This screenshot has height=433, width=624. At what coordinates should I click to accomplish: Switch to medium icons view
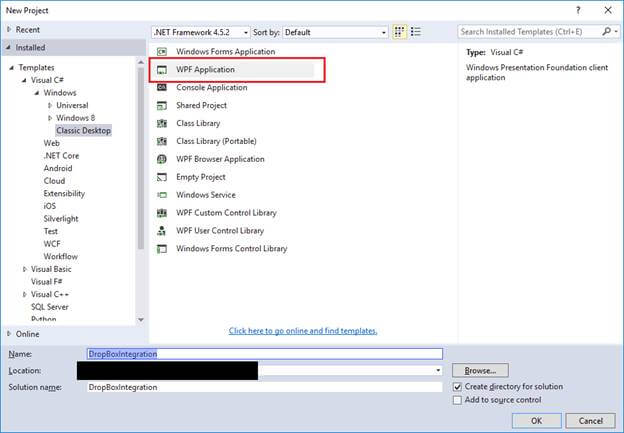coord(400,32)
